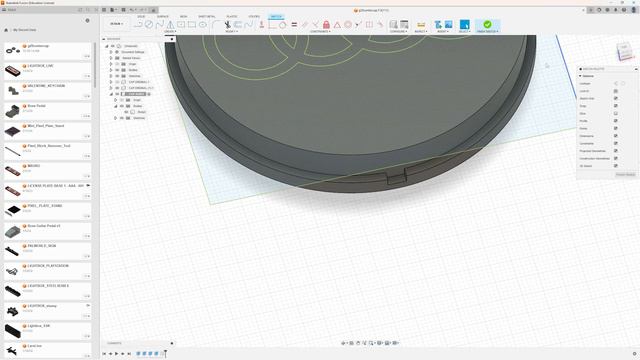Click the Save icon in quick access bar
Screen dimensions: 640x360
(x=123, y=10)
